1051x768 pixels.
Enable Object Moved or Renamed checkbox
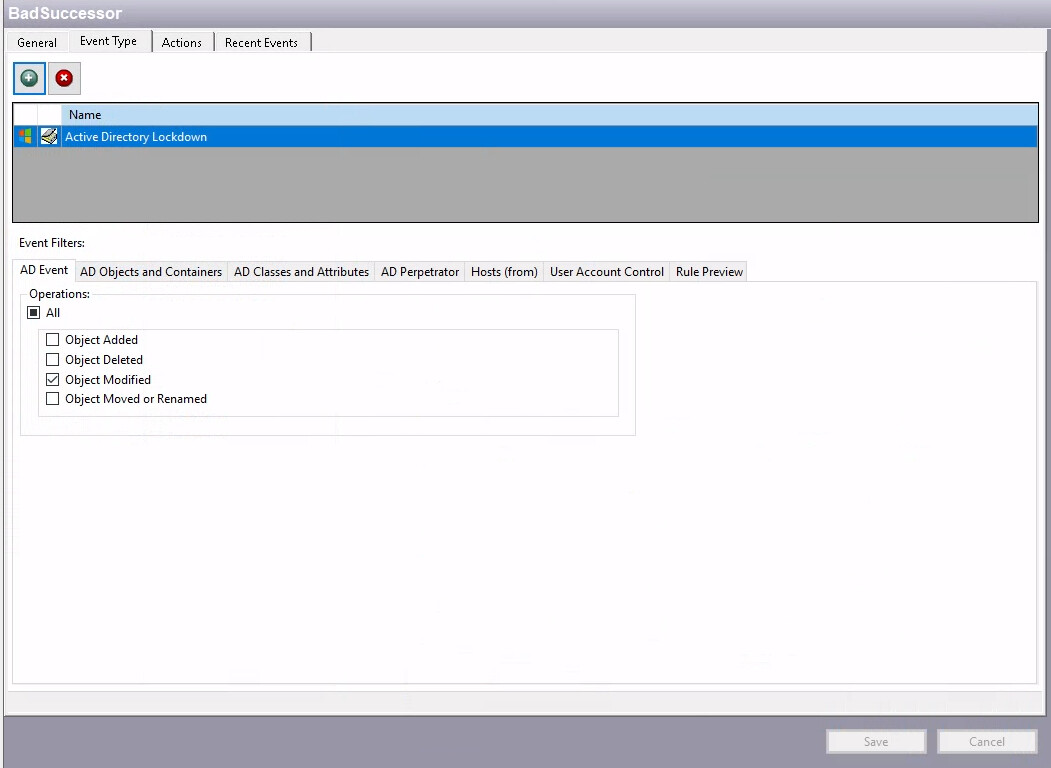tap(53, 399)
